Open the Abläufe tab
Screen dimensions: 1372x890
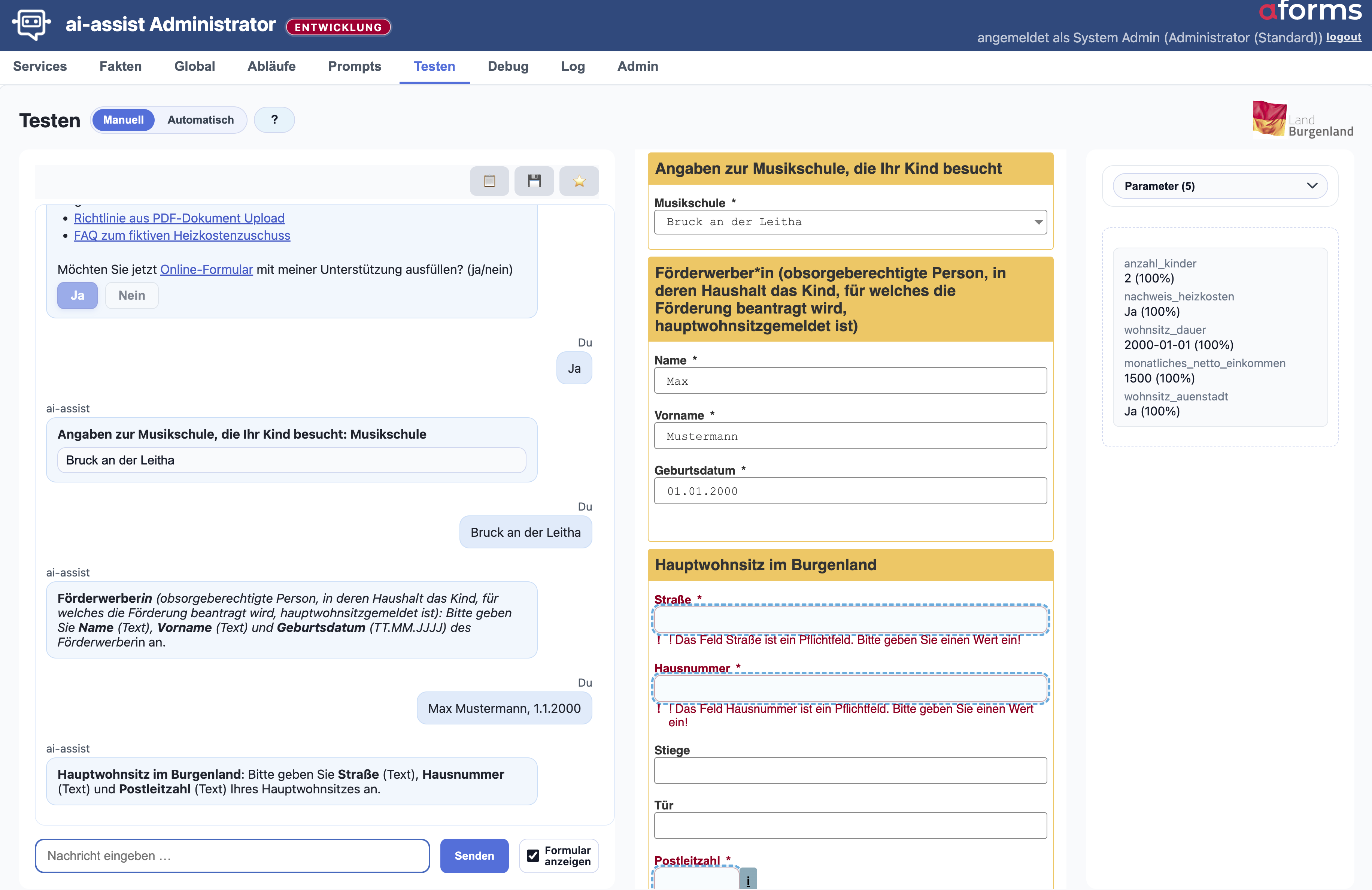[271, 66]
